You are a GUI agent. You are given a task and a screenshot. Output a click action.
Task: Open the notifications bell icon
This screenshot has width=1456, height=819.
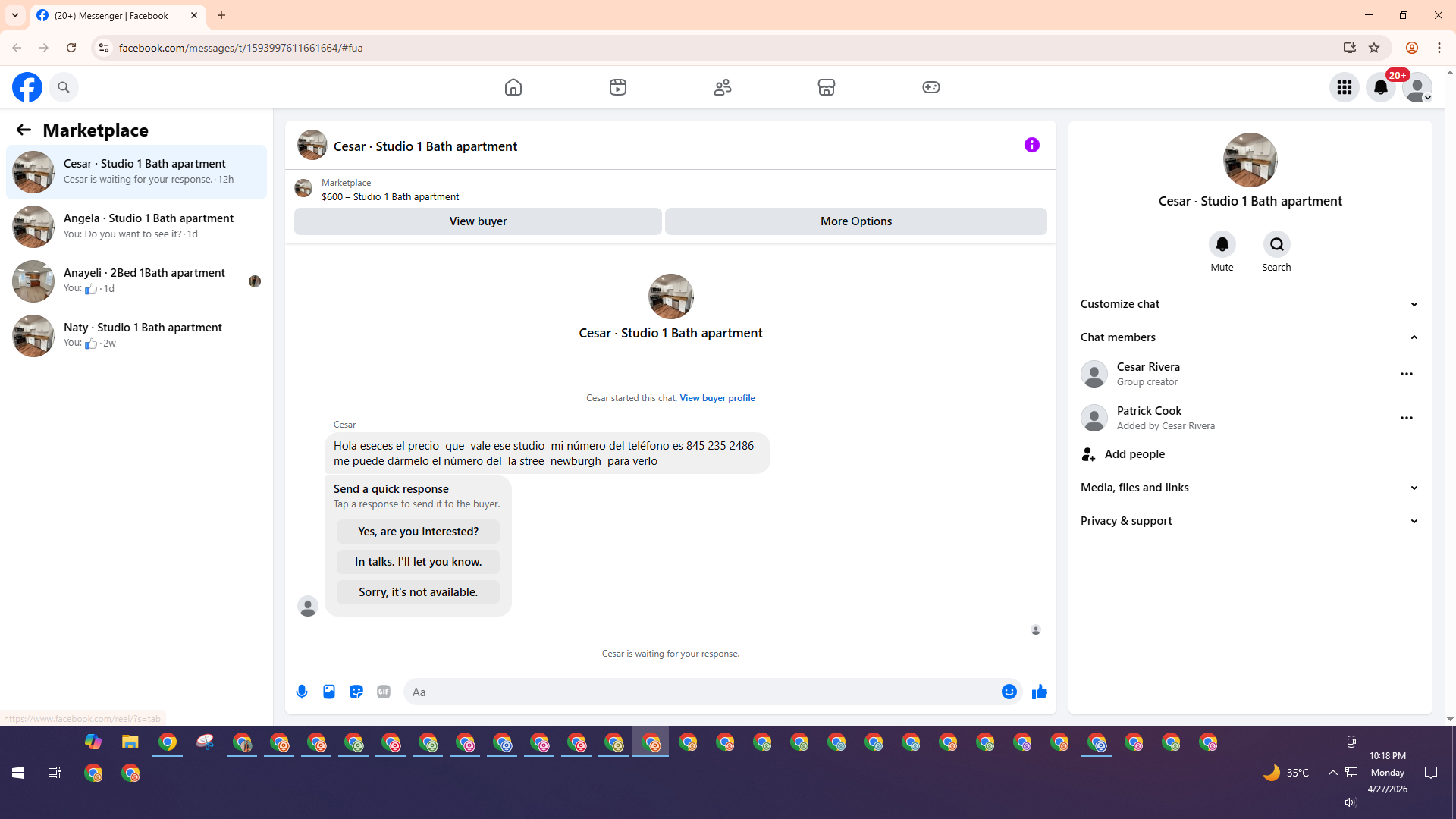click(x=1381, y=87)
